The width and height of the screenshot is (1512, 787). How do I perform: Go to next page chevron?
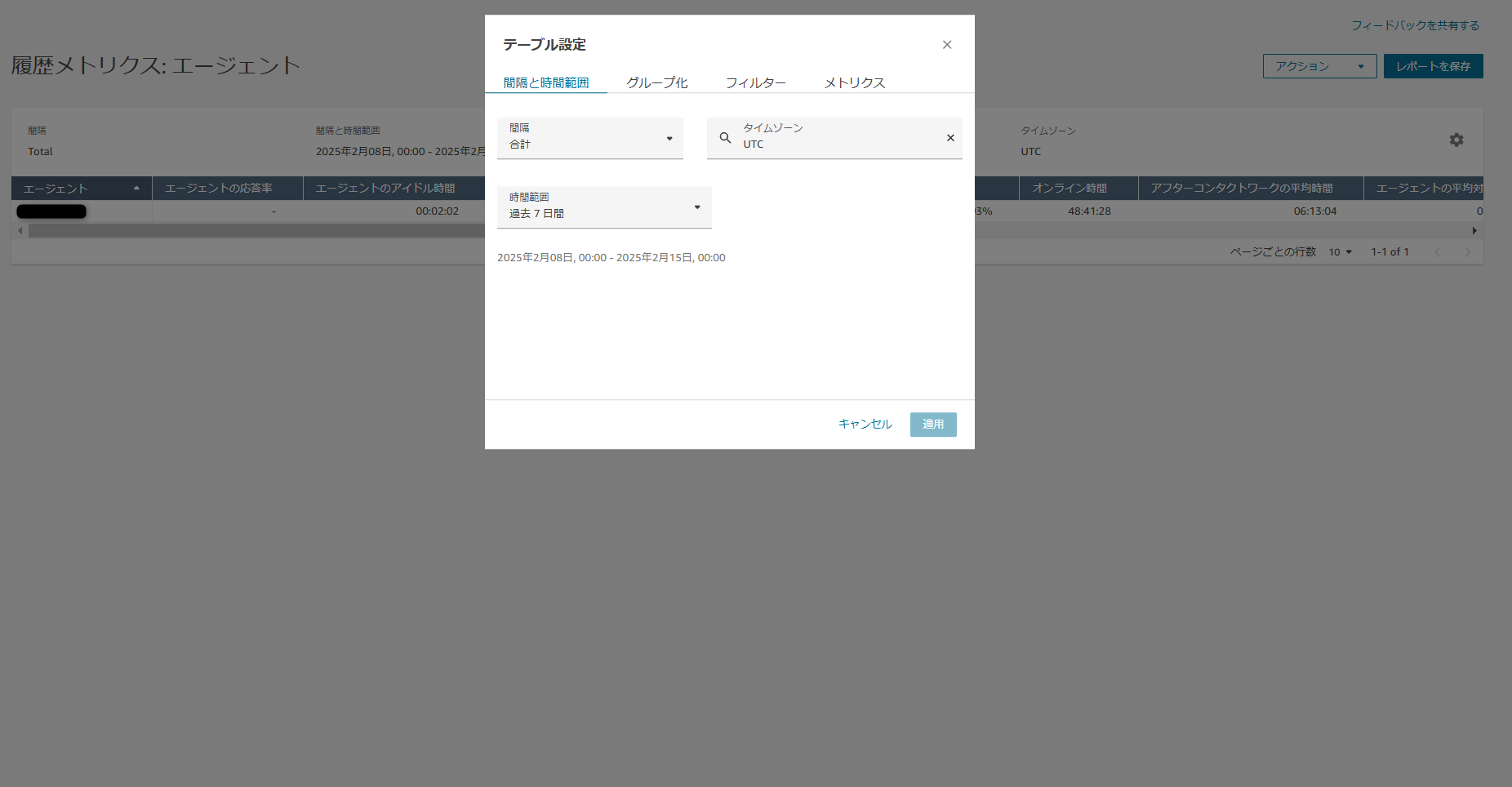[1468, 252]
